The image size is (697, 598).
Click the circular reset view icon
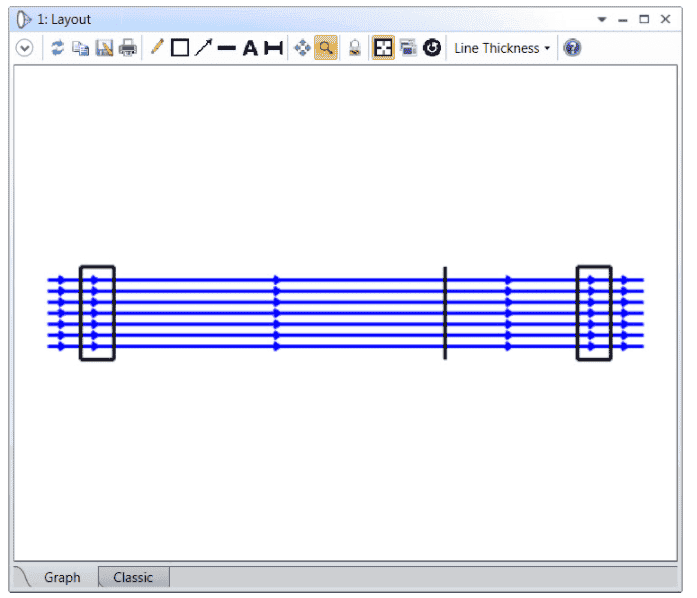[x=432, y=48]
